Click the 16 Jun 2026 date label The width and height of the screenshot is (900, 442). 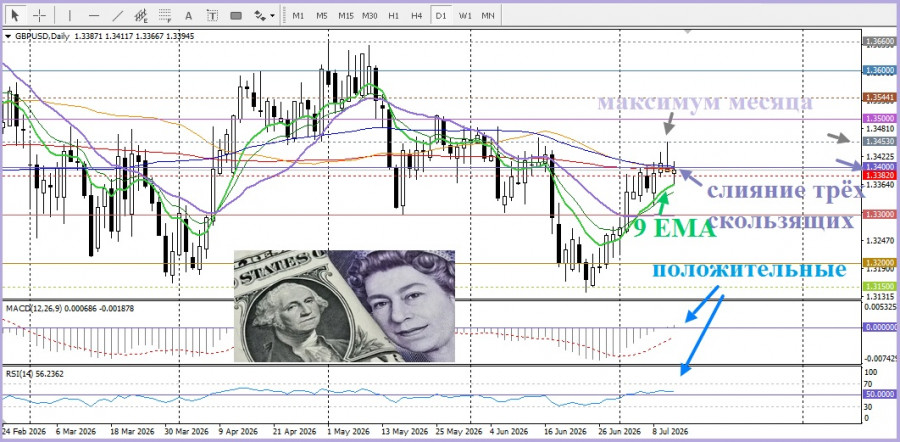pyautogui.click(x=565, y=431)
